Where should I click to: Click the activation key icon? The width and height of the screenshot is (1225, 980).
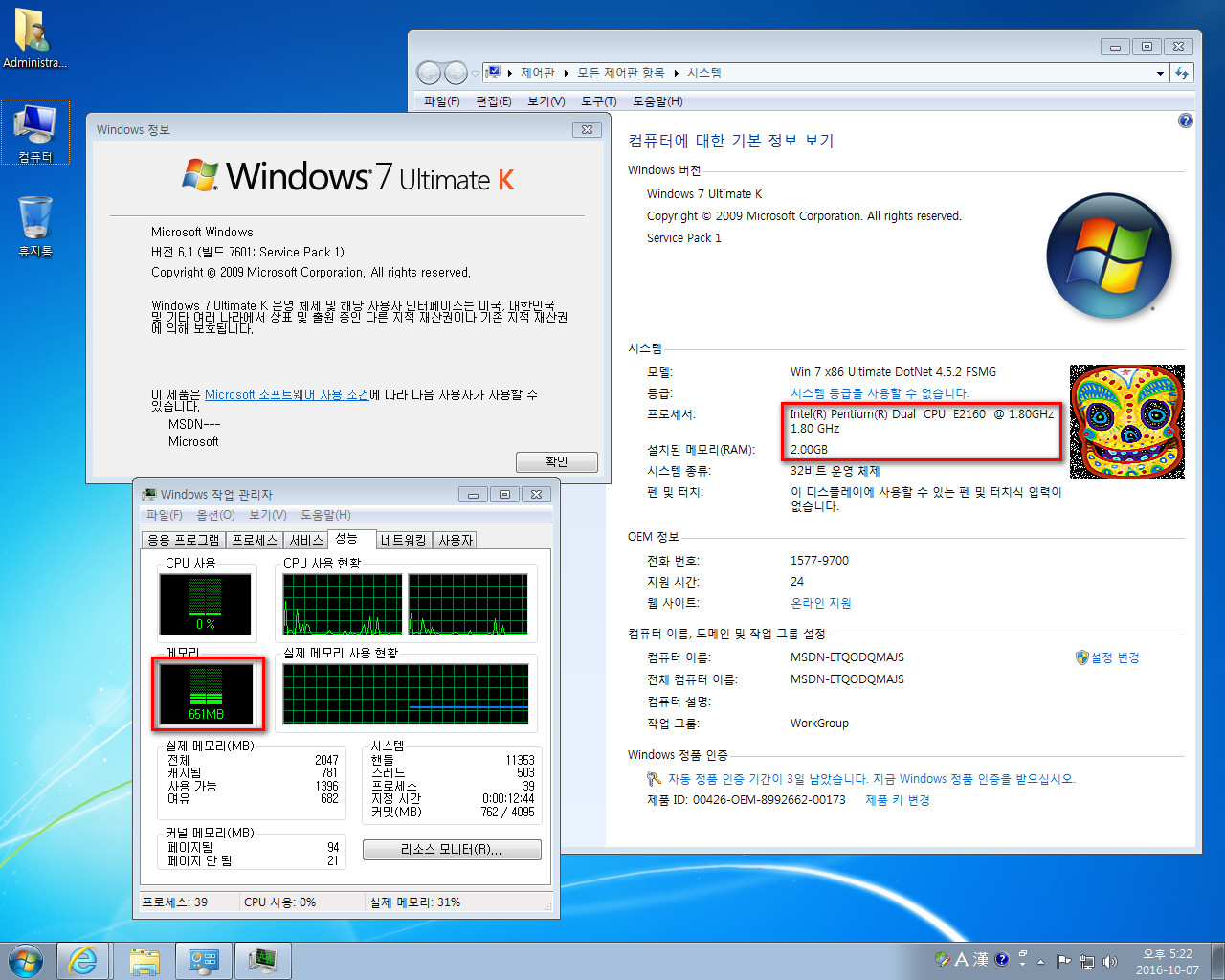point(655,779)
